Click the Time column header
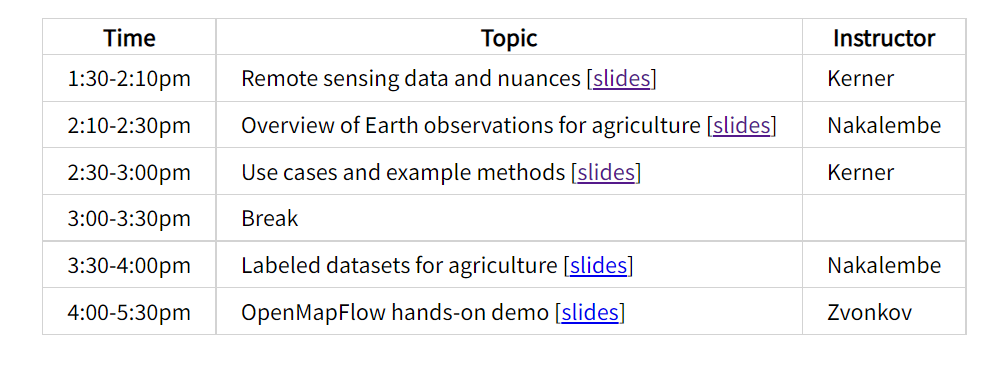Image resolution: width=999 pixels, height=368 pixels. [129, 38]
